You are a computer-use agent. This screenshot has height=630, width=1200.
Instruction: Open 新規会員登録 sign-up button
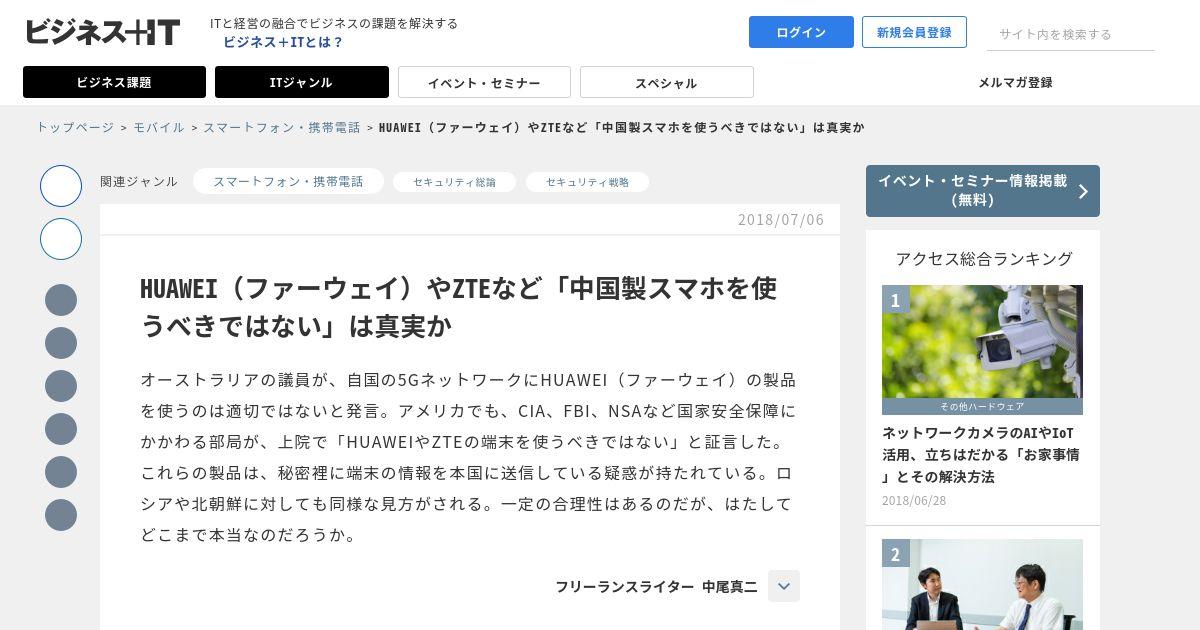[914, 32]
